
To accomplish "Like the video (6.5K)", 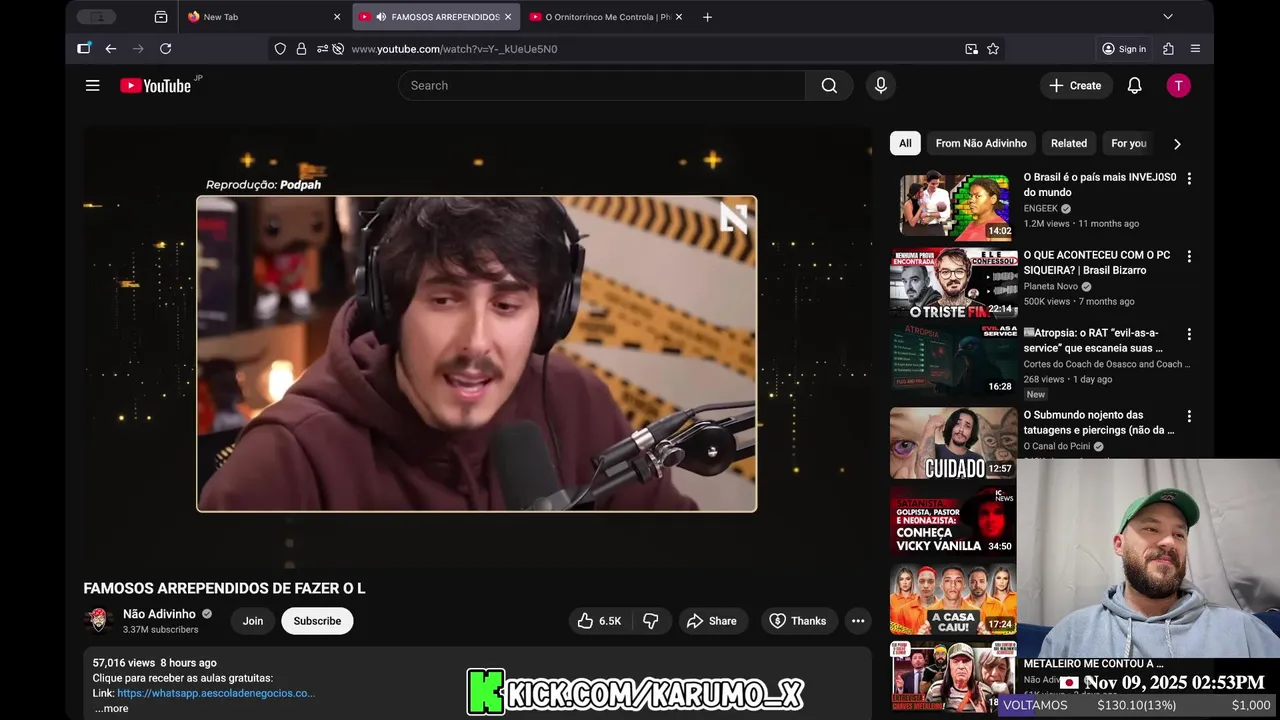I will click(599, 621).
